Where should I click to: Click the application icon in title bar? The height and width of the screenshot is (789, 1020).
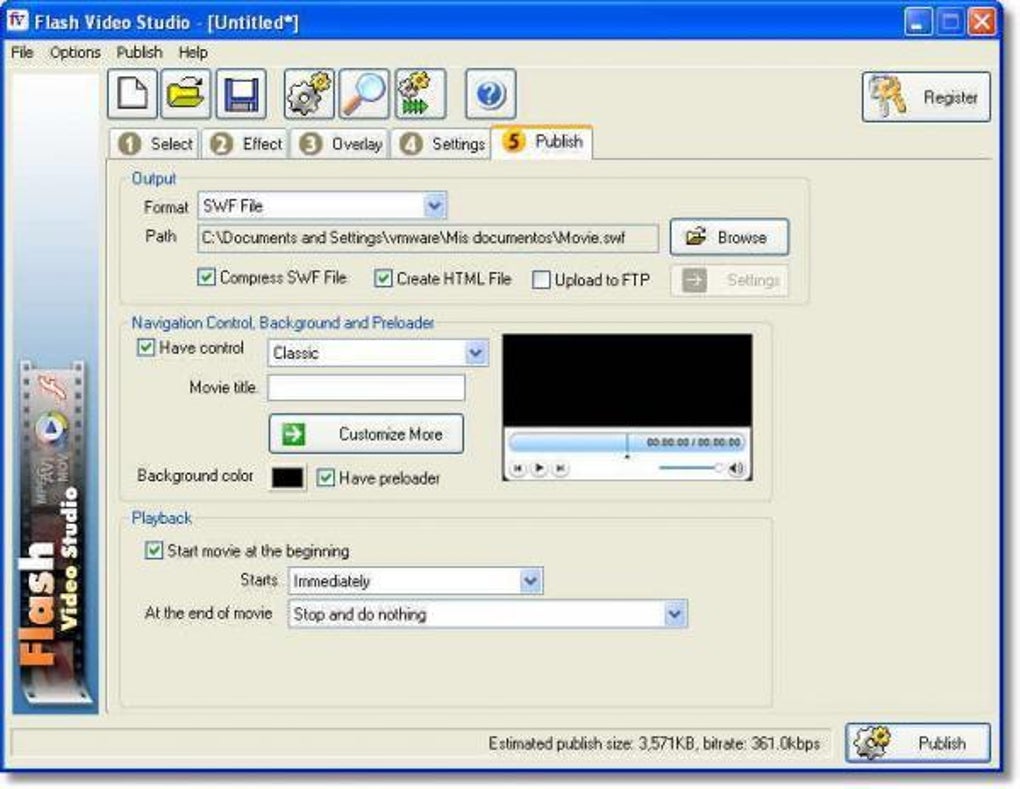pos(18,20)
